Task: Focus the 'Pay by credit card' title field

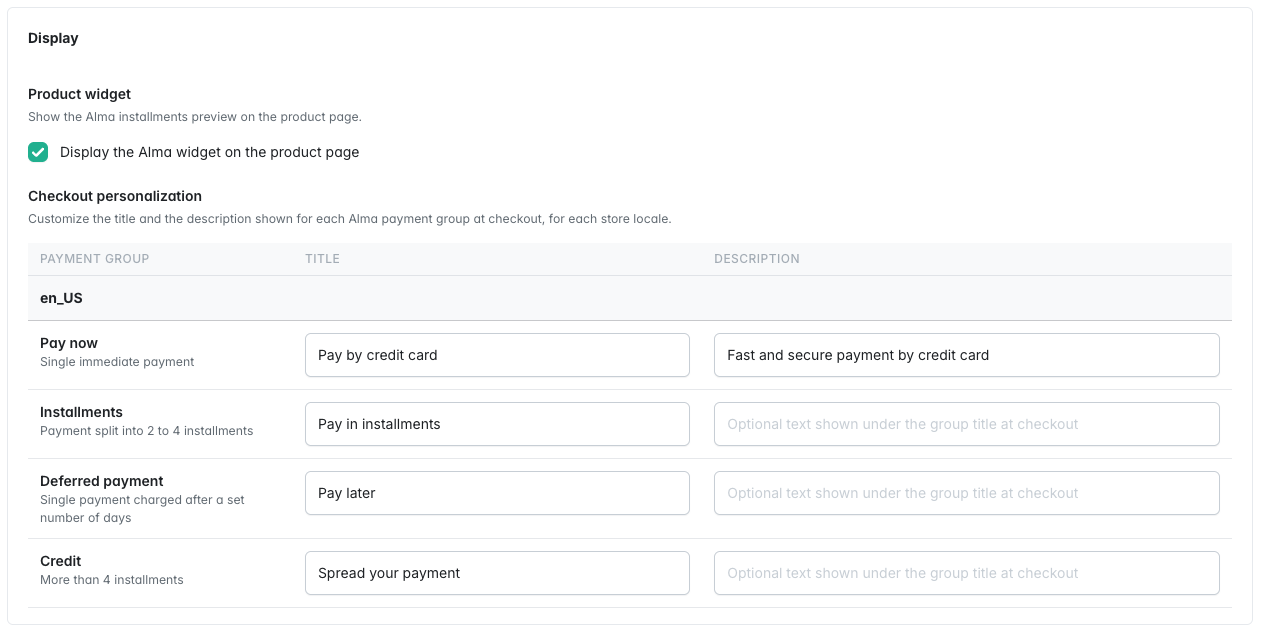Action: tap(497, 355)
